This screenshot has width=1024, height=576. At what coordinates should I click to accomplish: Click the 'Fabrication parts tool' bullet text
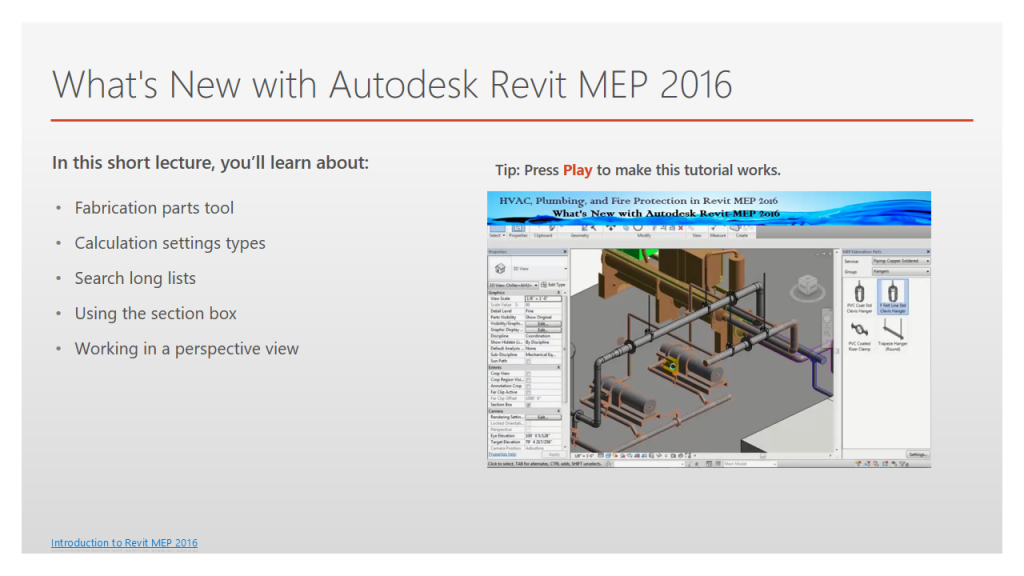click(x=154, y=208)
